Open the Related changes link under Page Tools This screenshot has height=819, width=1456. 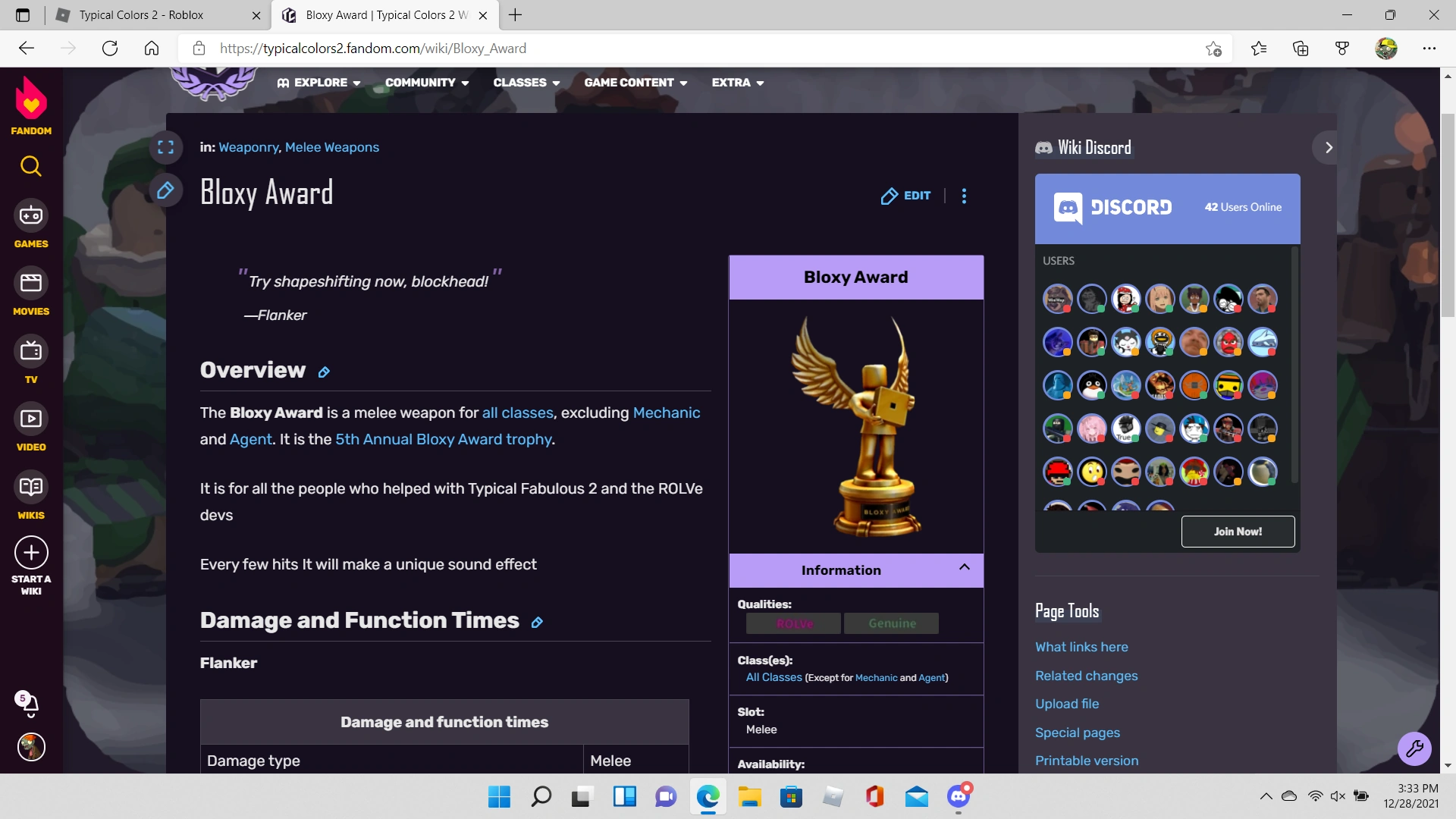point(1086,676)
